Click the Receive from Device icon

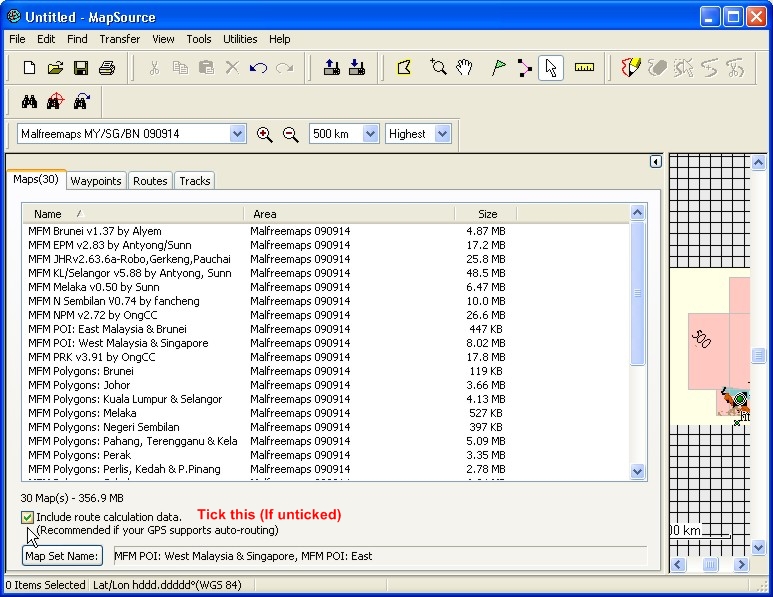click(x=357, y=68)
